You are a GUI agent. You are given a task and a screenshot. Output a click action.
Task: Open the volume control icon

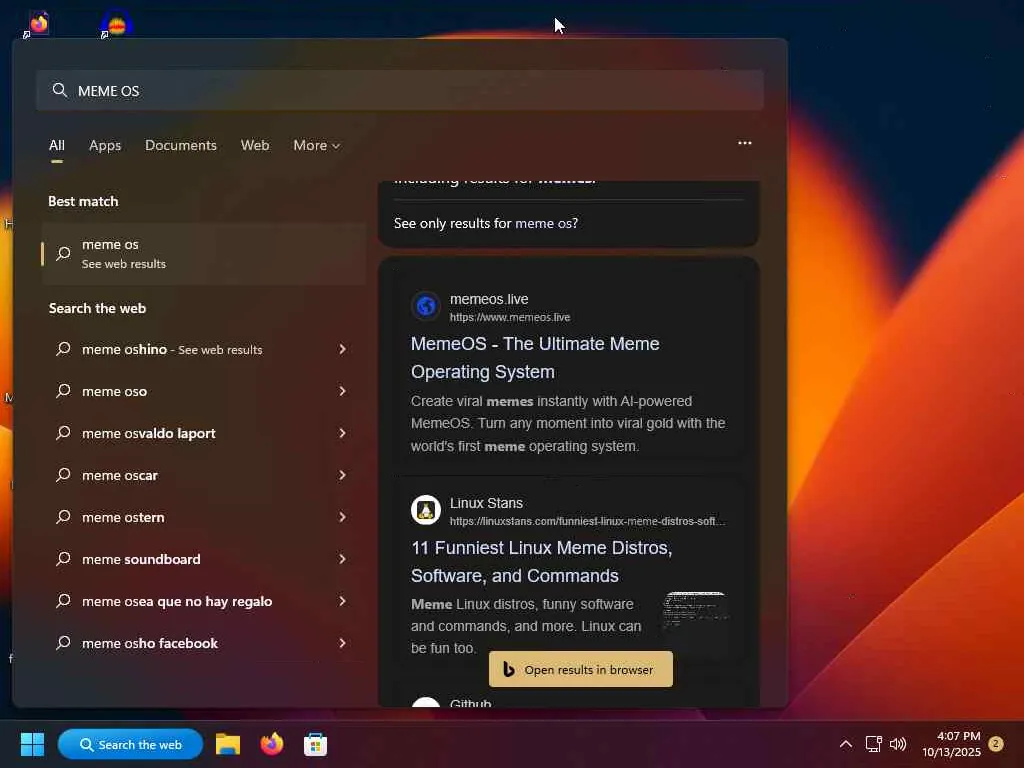tap(898, 744)
